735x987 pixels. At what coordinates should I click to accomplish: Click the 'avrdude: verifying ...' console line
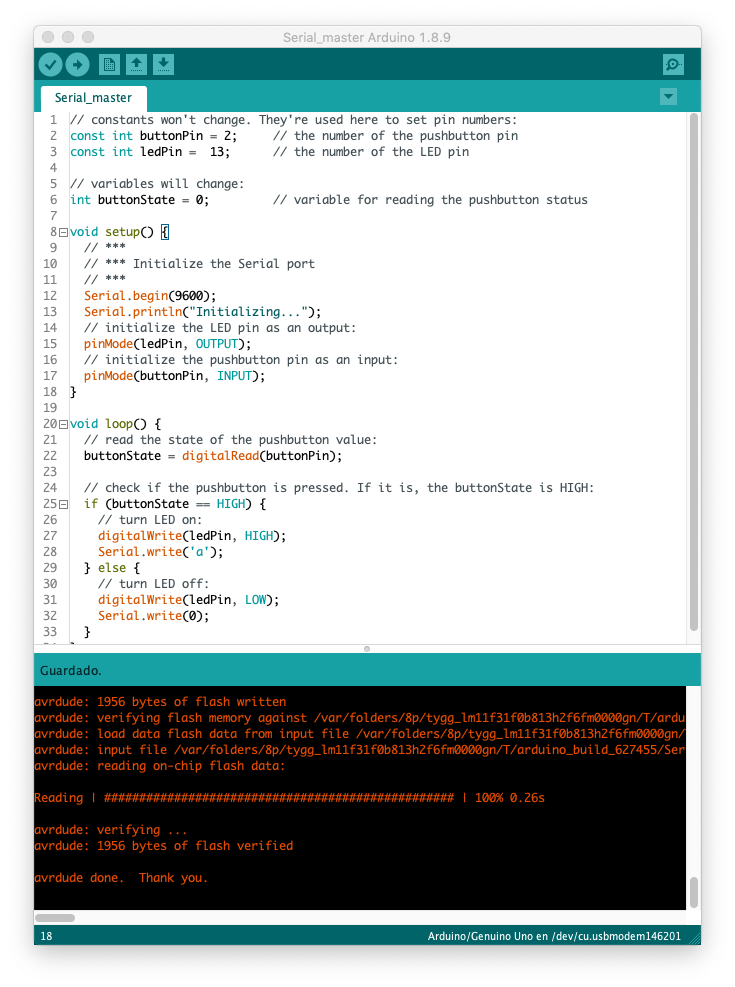pyautogui.click(x=111, y=830)
